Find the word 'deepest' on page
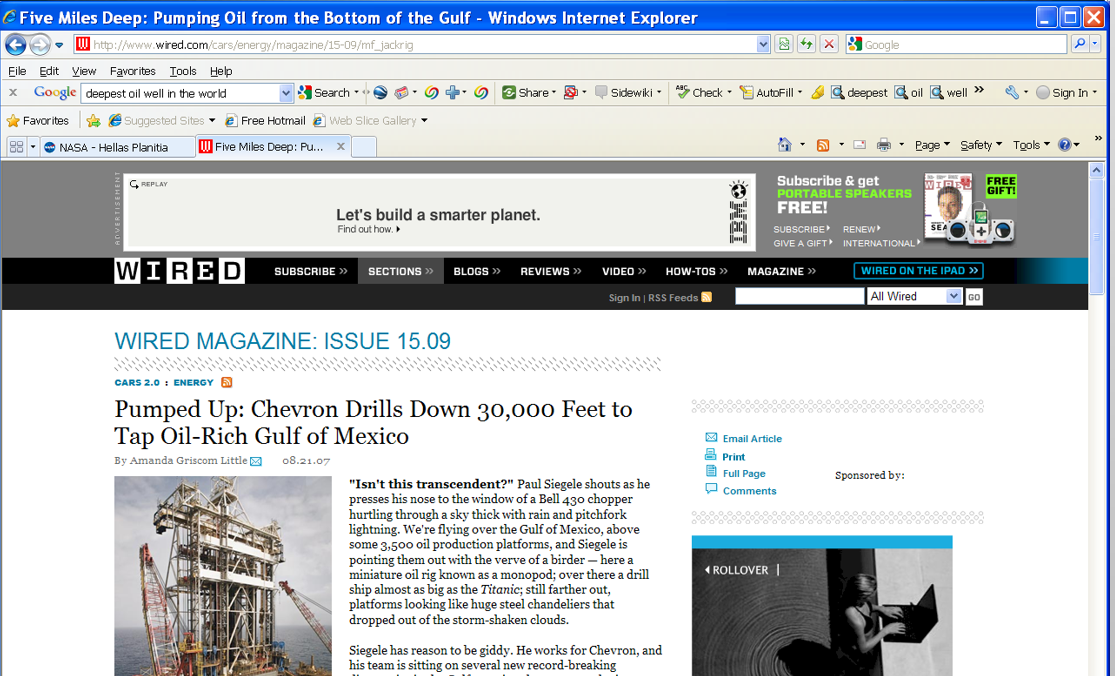This screenshot has height=676, width=1115. pyautogui.click(x=859, y=92)
